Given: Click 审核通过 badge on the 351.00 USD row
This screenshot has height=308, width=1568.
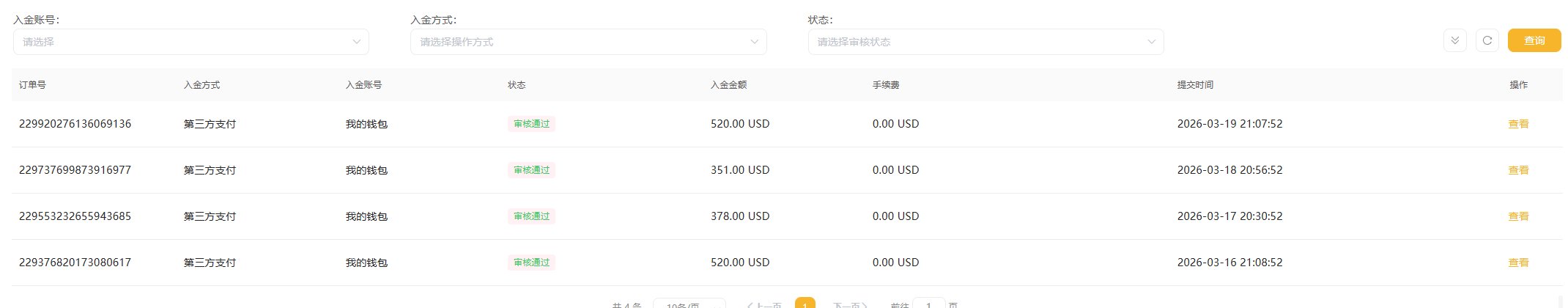Looking at the screenshot, I should tap(531, 170).
